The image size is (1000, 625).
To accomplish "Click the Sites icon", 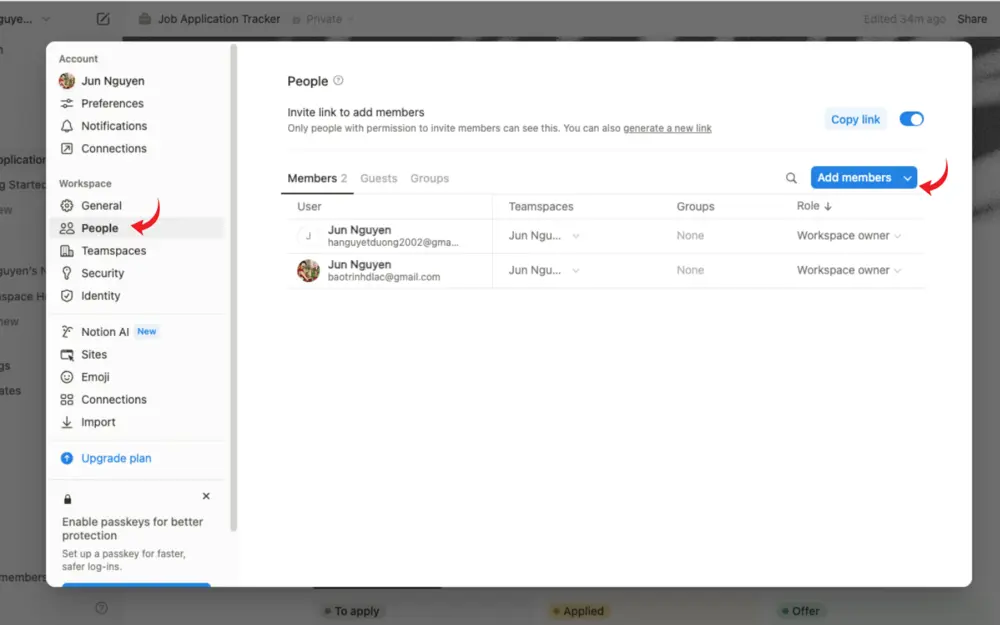I will pyautogui.click(x=67, y=355).
